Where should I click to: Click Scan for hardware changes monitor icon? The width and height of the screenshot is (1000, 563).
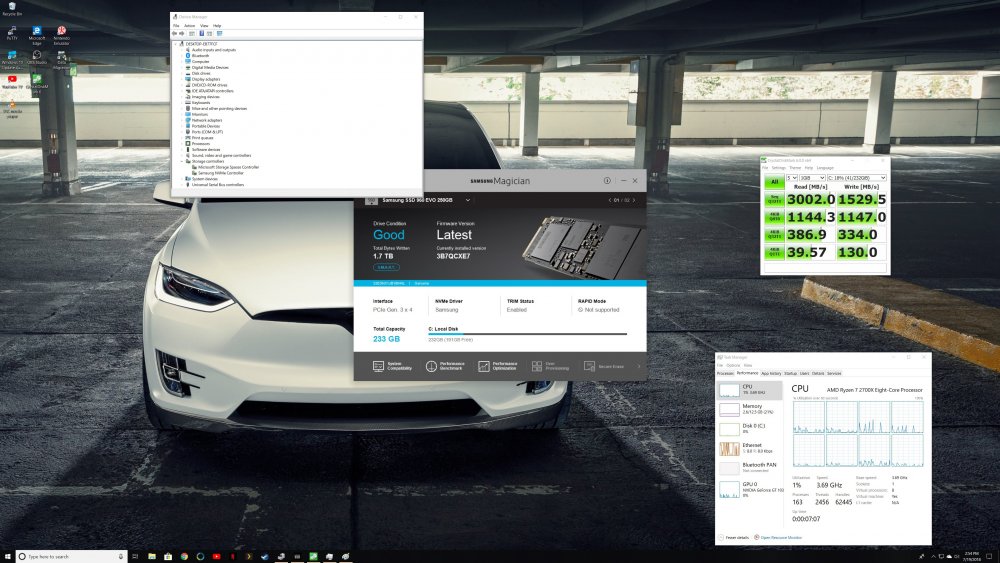click(219, 33)
